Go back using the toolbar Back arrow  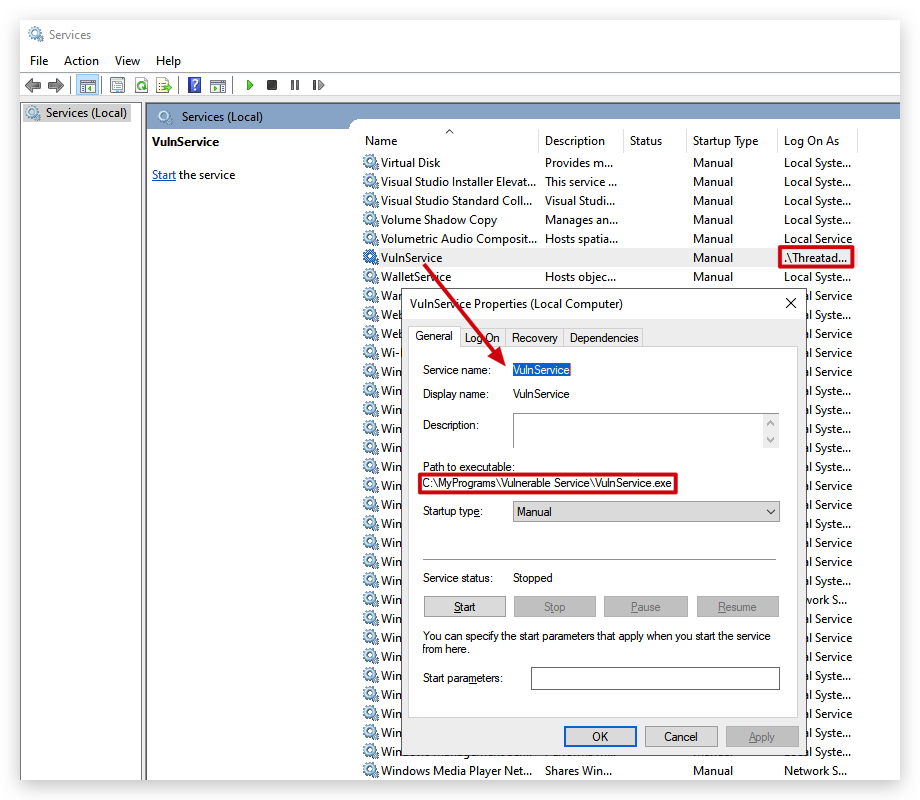point(33,86)
